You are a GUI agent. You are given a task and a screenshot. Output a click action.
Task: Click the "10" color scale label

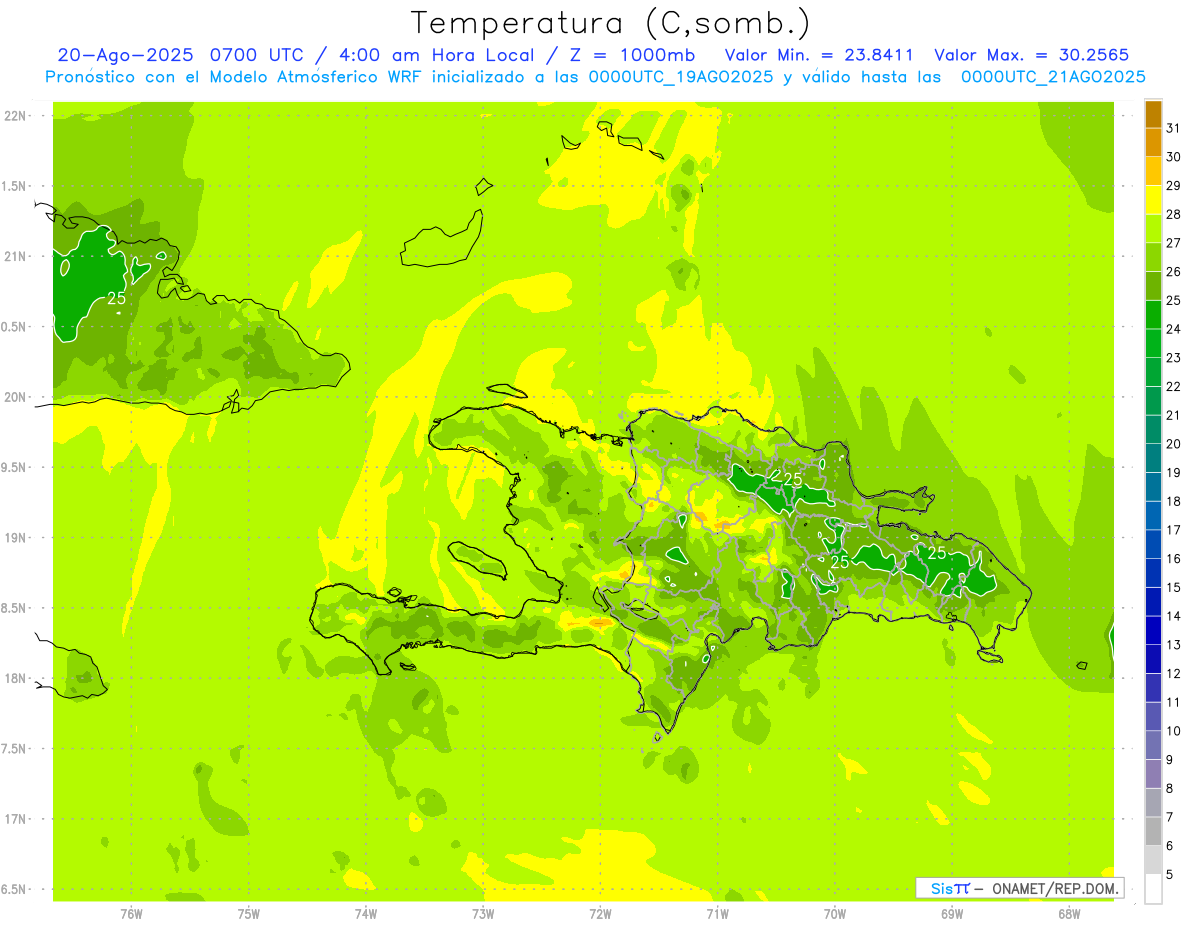point(1174,731)
